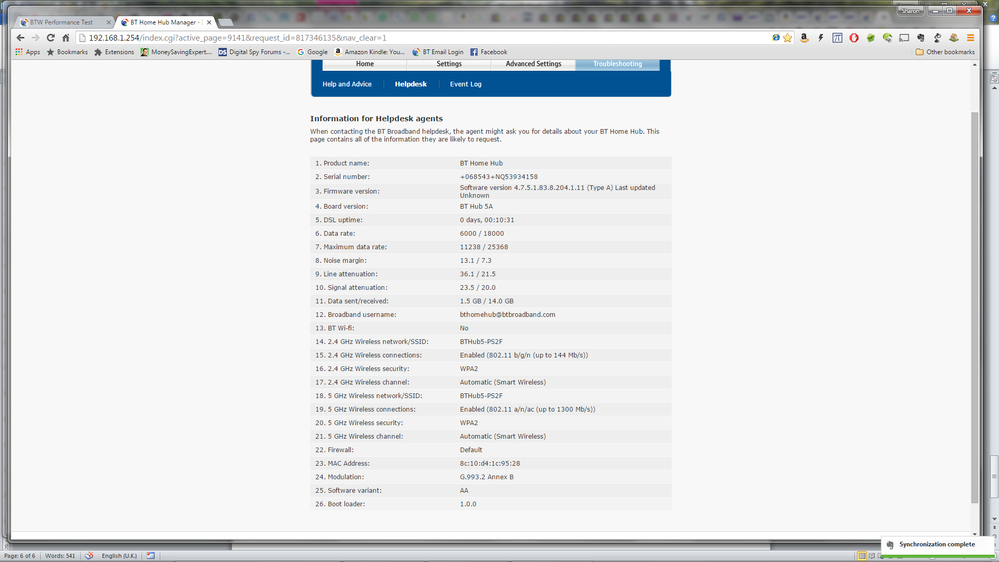Open the Bookmarks star shortcut
This screenshot has width=999, height=562.
(67, 52)
